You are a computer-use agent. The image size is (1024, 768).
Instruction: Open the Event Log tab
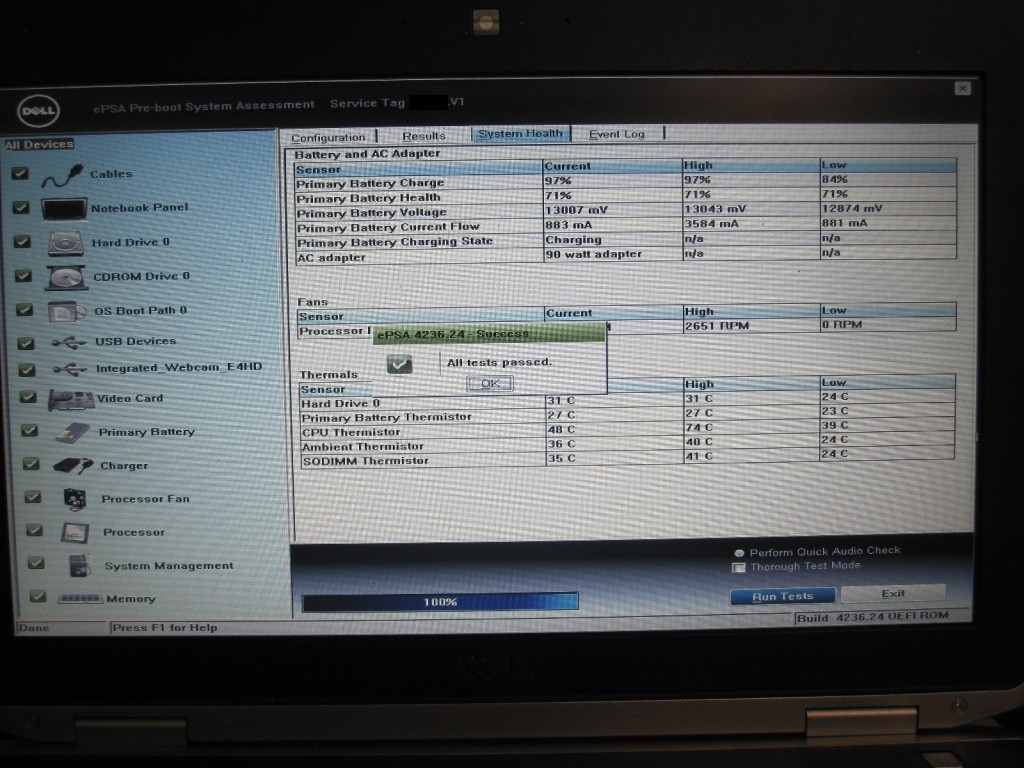(x=617, y=134)
